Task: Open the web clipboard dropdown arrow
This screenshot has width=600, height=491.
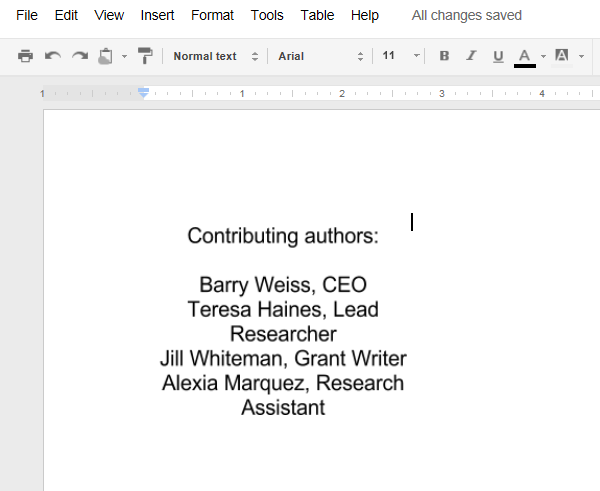Action: (x=124, y=56)
